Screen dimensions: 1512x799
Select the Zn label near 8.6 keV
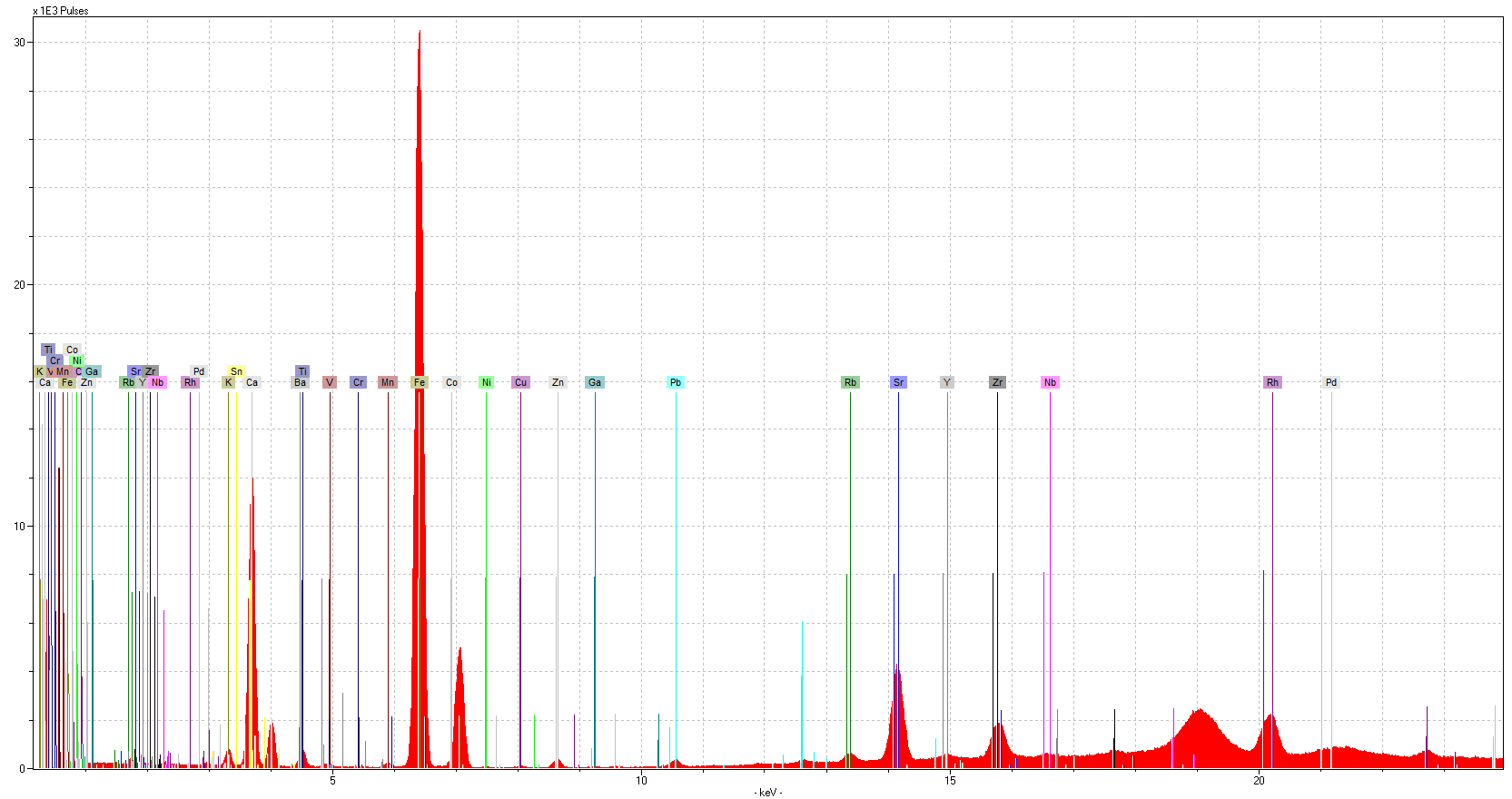tap(558, 382)
